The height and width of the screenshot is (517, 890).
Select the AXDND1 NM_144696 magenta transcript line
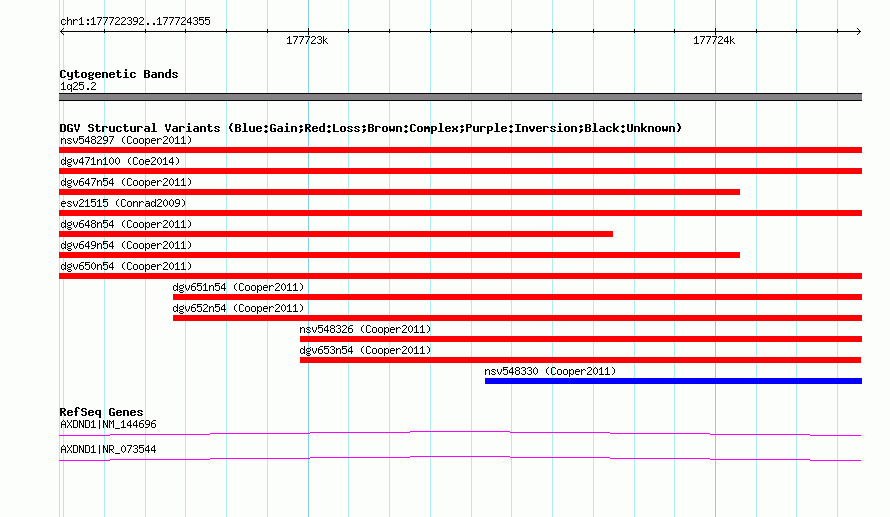coord(460,434)
